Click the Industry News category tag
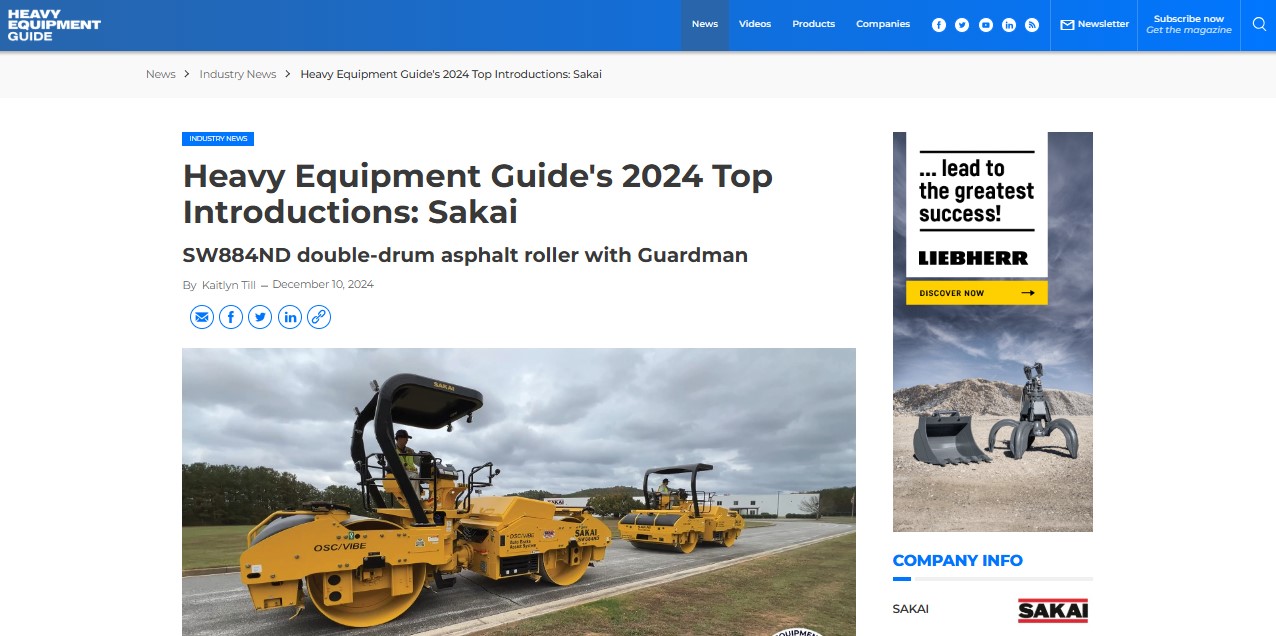Viewport: 1276px width, 636px height. [x=218, y=139]
